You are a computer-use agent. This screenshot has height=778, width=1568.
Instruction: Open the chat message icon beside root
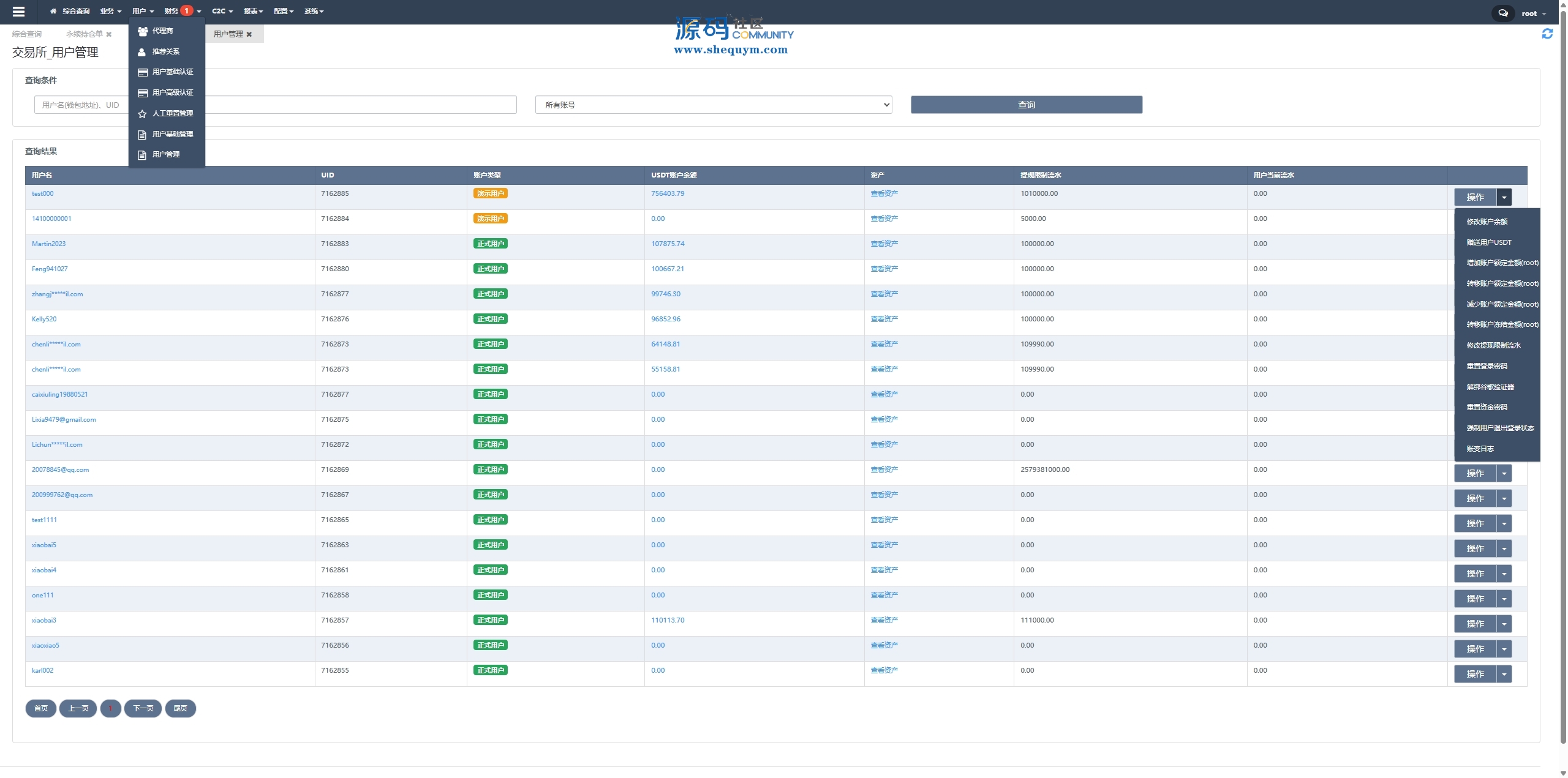(1502, 13)
